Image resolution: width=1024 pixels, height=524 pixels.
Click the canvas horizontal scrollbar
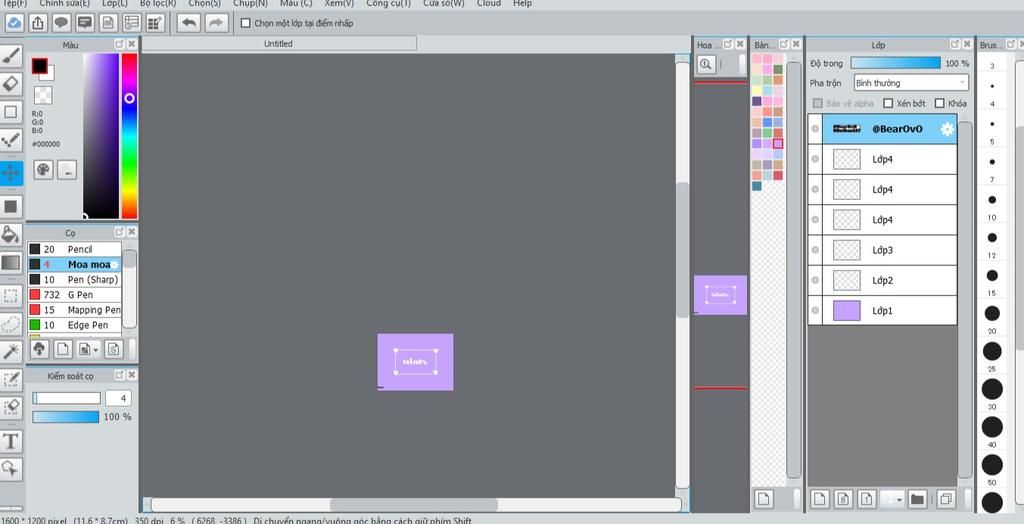413,505
